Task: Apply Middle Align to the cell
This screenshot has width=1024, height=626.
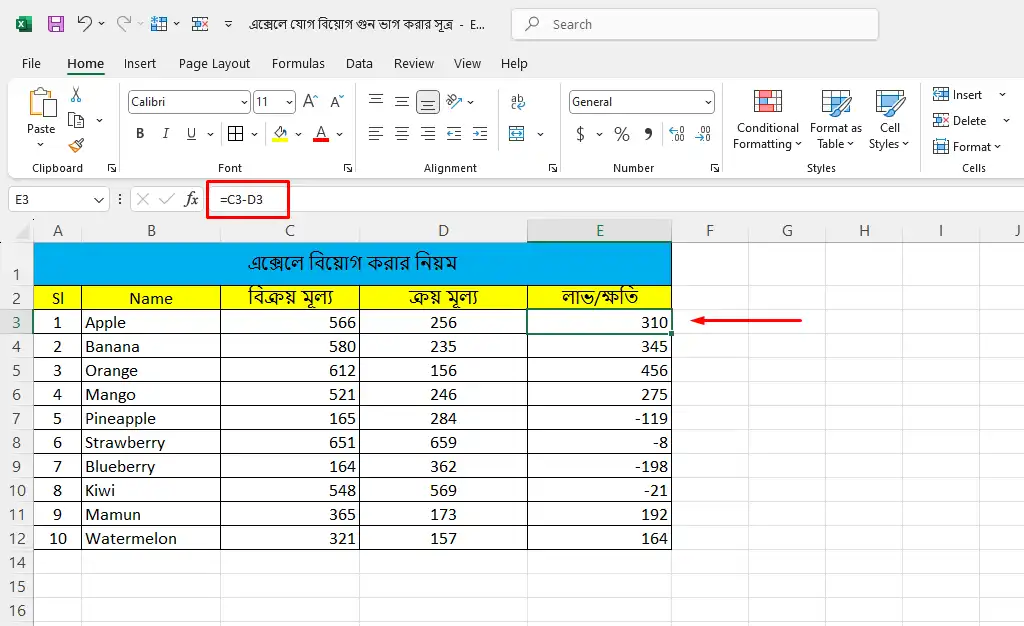Action: [402, 101]
